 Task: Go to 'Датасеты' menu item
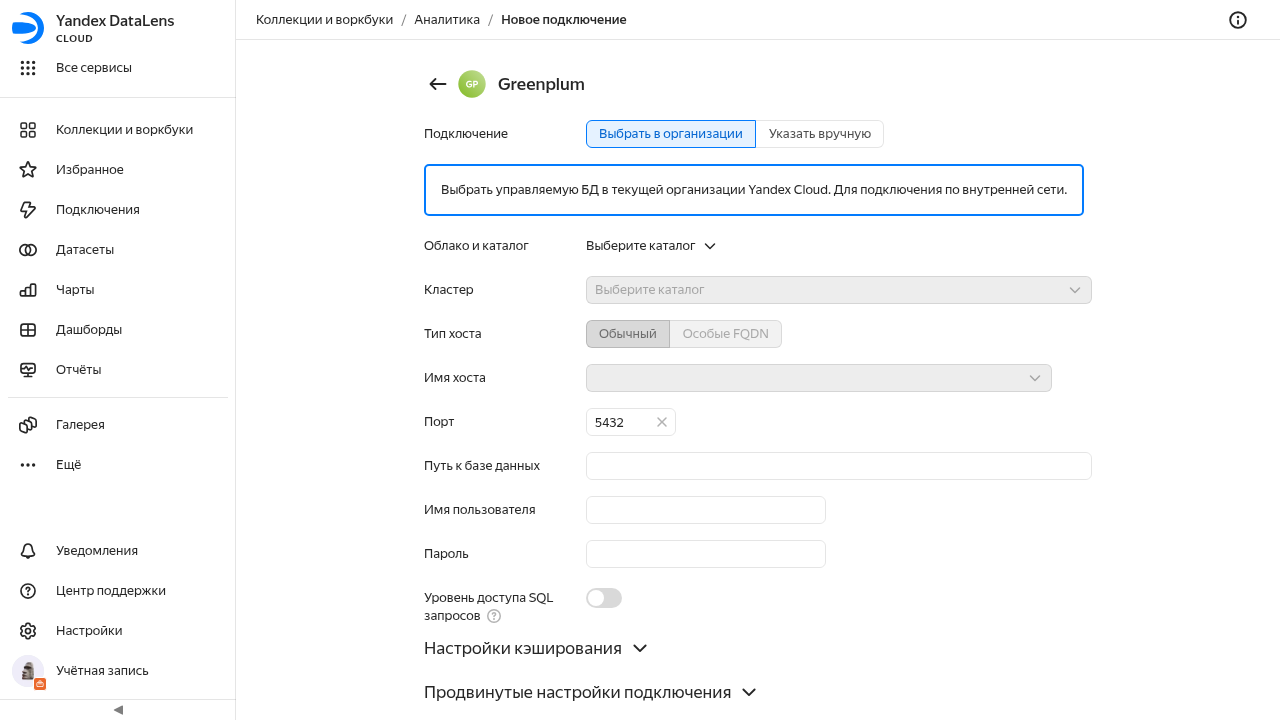tap(85, 250)
